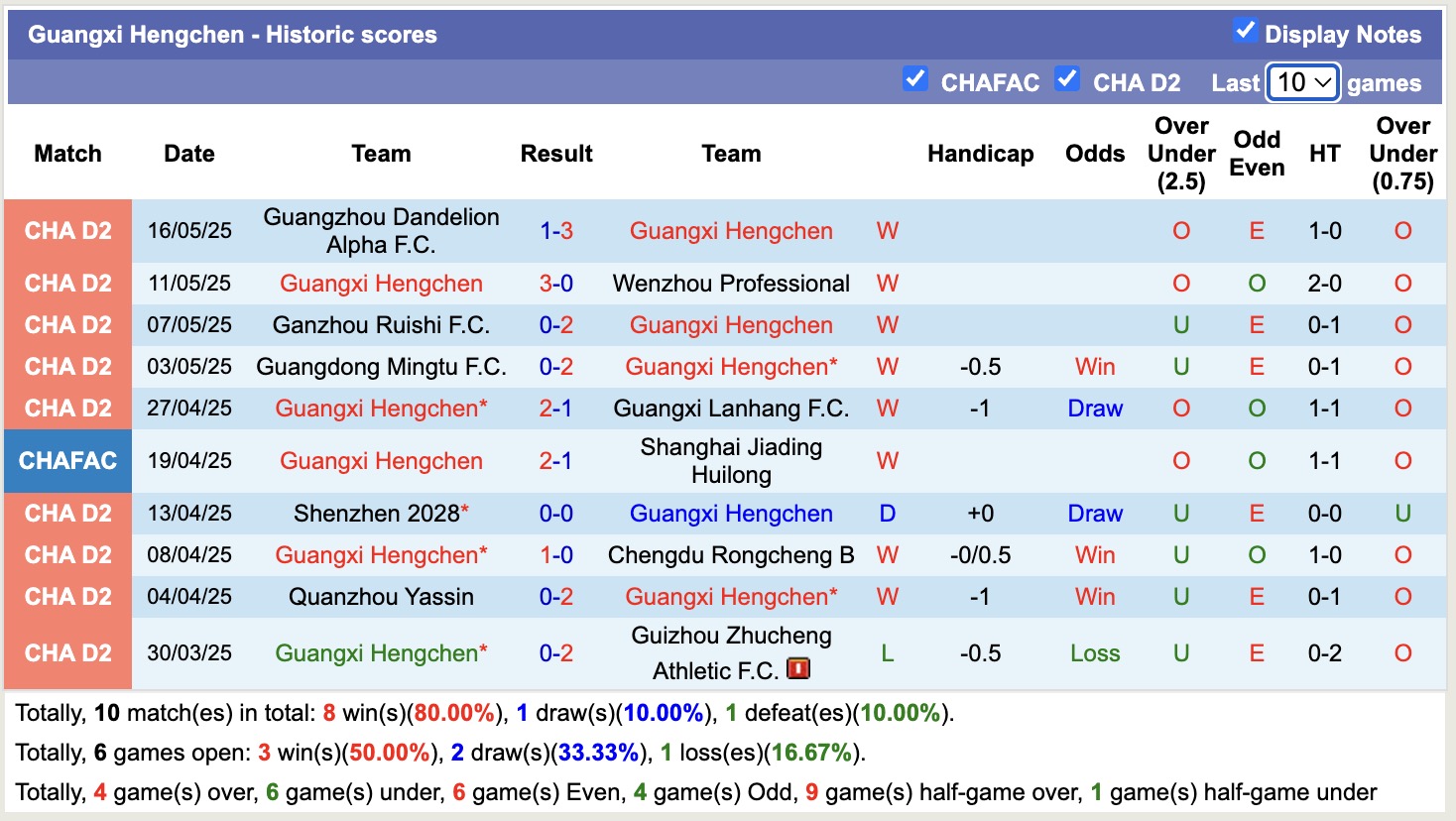Open Guangzhou Dandelion Alpha F.C. team link
This screenshot has height=821, width=1456.
point(381,231)
